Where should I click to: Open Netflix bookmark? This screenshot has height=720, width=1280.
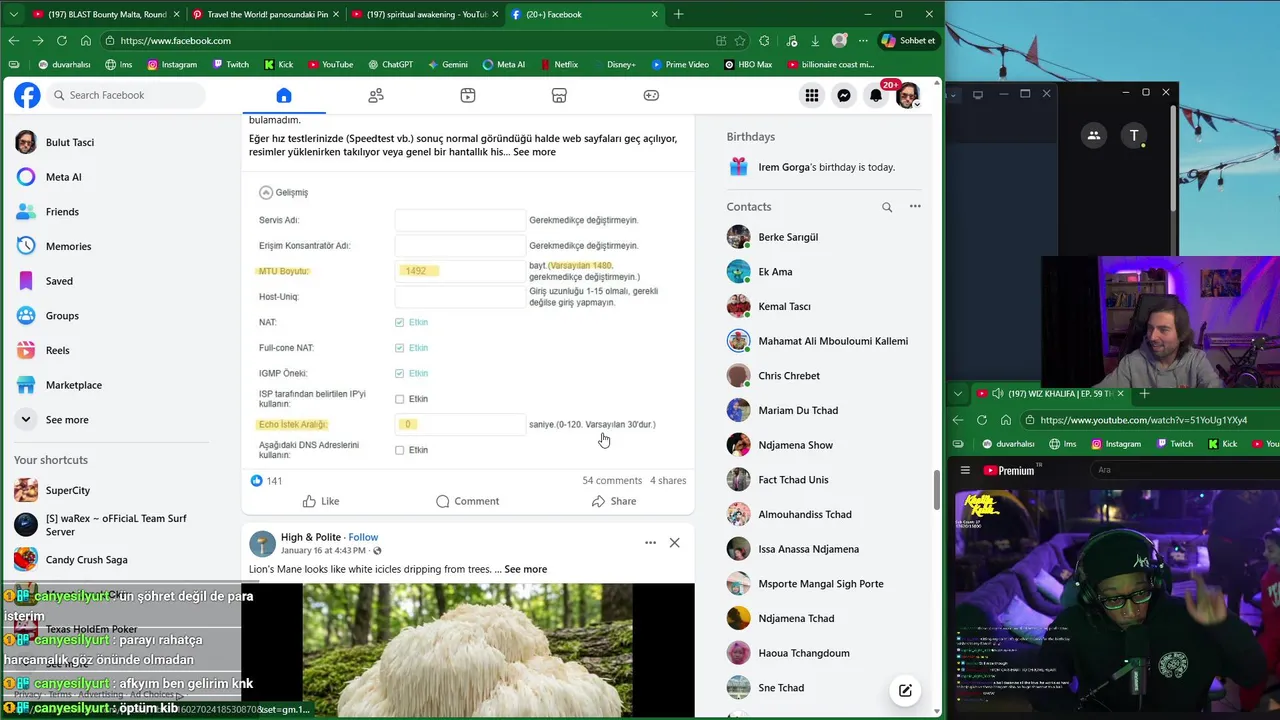(x=559, y=64)
